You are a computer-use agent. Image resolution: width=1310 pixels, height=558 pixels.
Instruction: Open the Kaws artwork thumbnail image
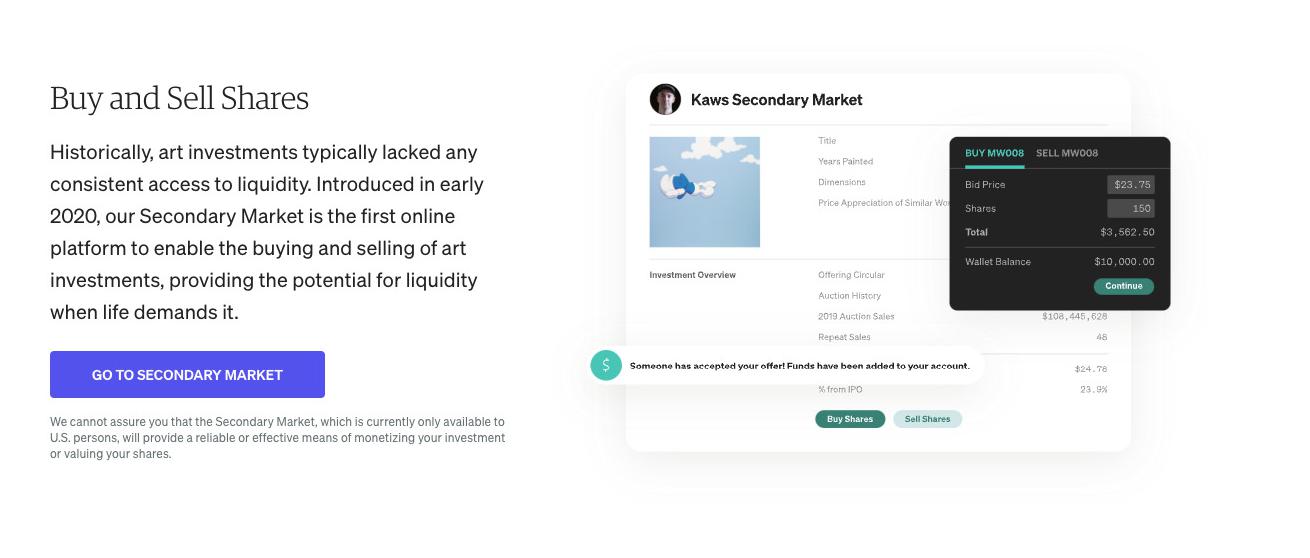(x=704, y=192)
